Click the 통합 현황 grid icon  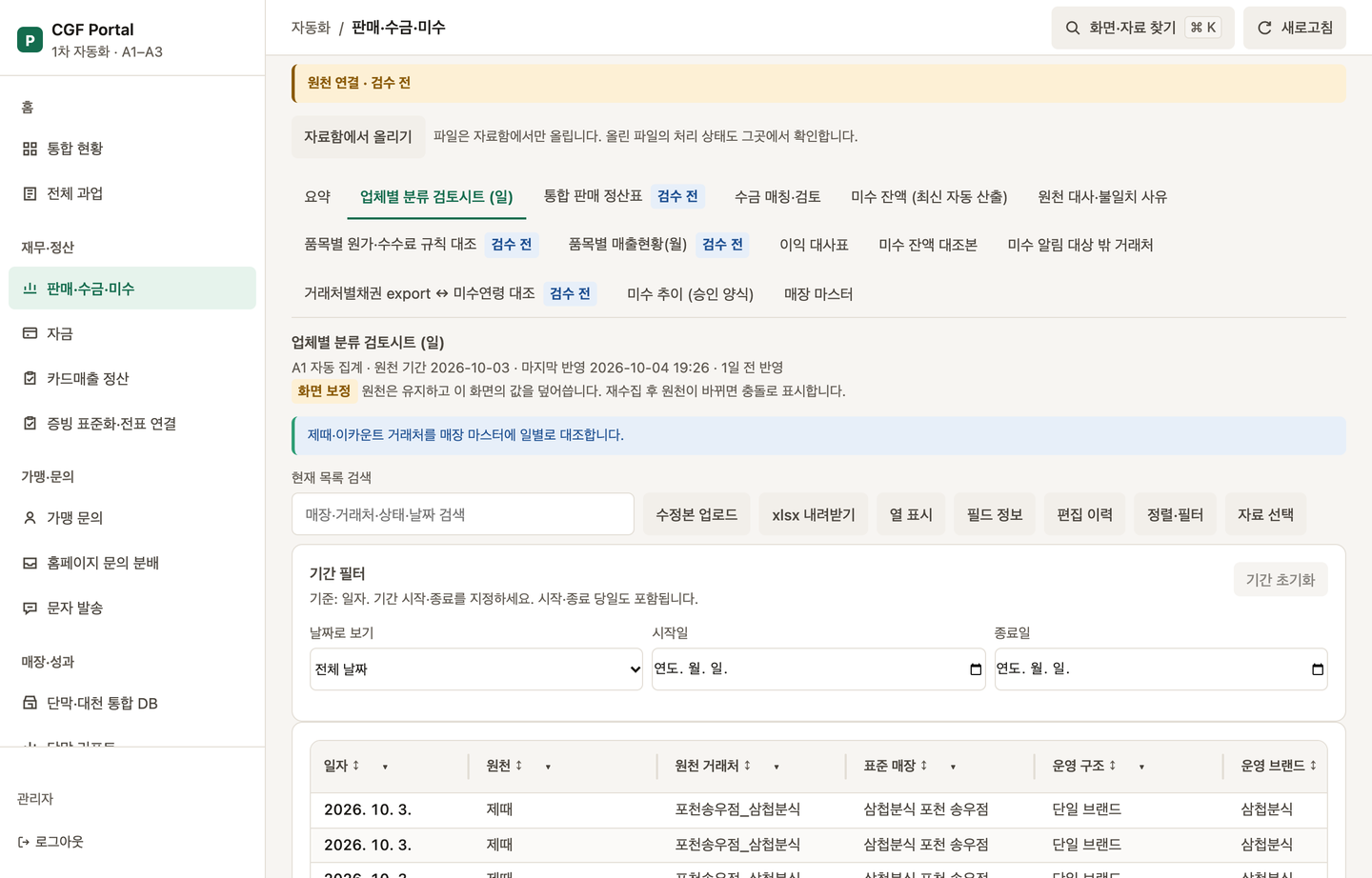[30, 149]
